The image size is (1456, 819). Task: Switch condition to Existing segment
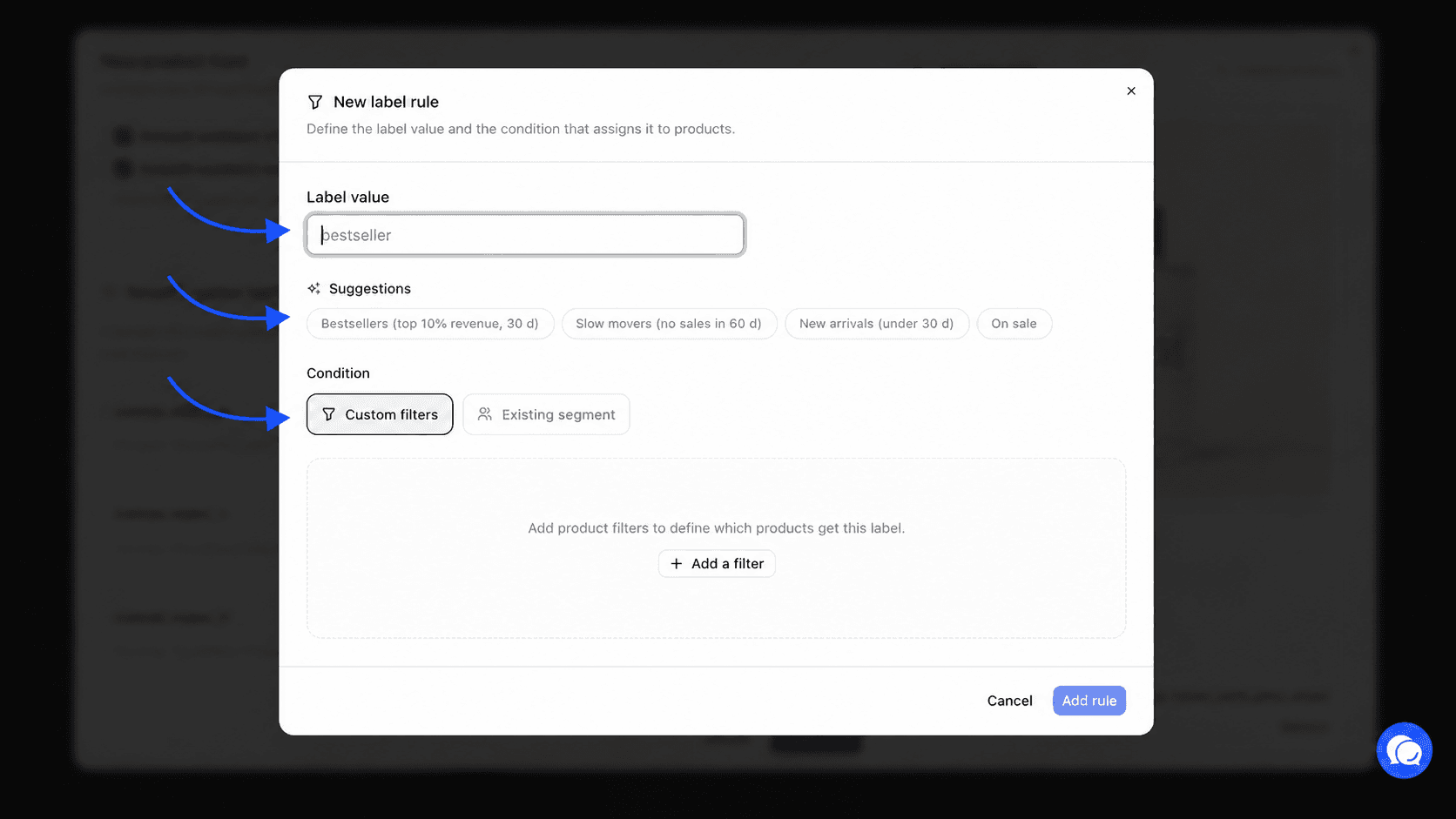(x=546, y=414)
